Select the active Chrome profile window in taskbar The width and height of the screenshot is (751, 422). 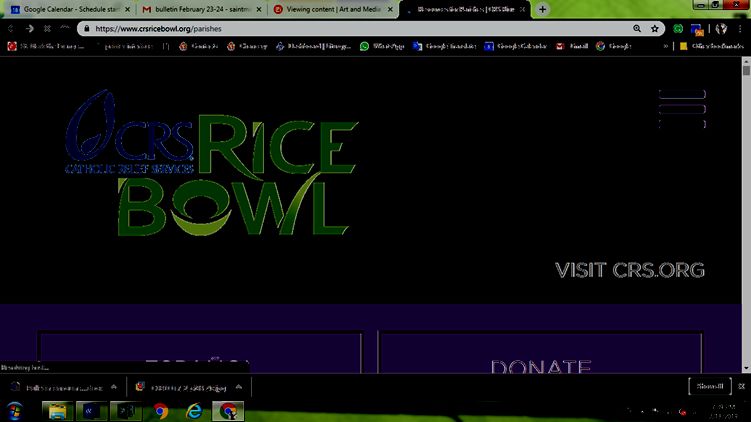[228, 411]
